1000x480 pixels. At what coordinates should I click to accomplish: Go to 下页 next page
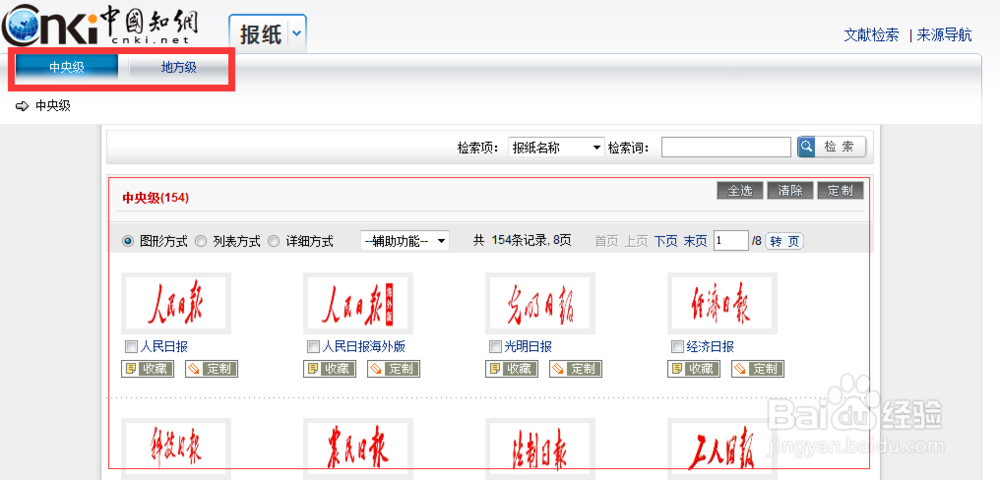[666, 241]
